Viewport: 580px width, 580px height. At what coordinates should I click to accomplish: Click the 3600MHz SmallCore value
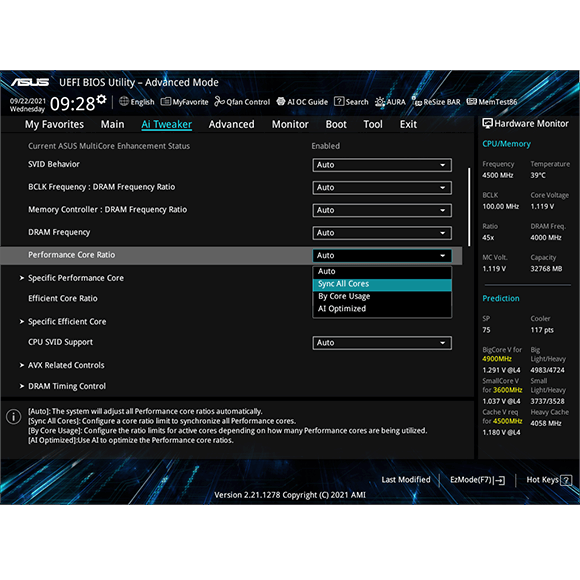508,390
